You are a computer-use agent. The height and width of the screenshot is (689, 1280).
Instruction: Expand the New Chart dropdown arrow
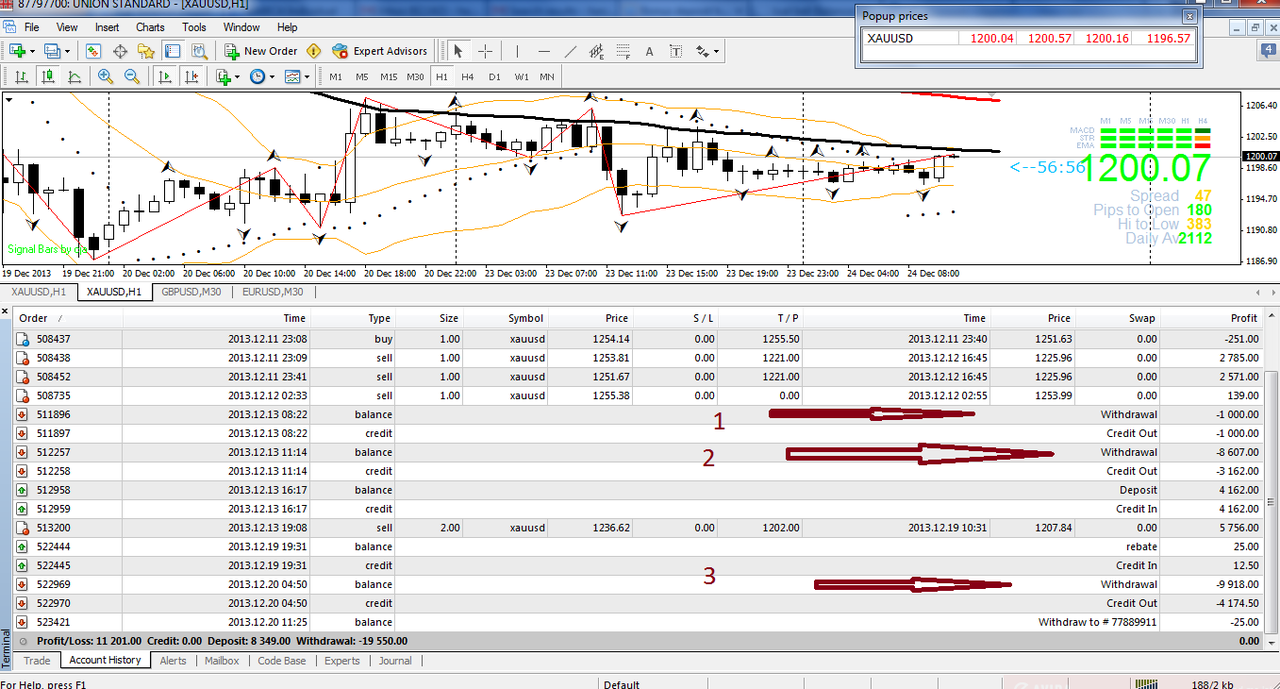pyautogui.click(x=32, y=51)
